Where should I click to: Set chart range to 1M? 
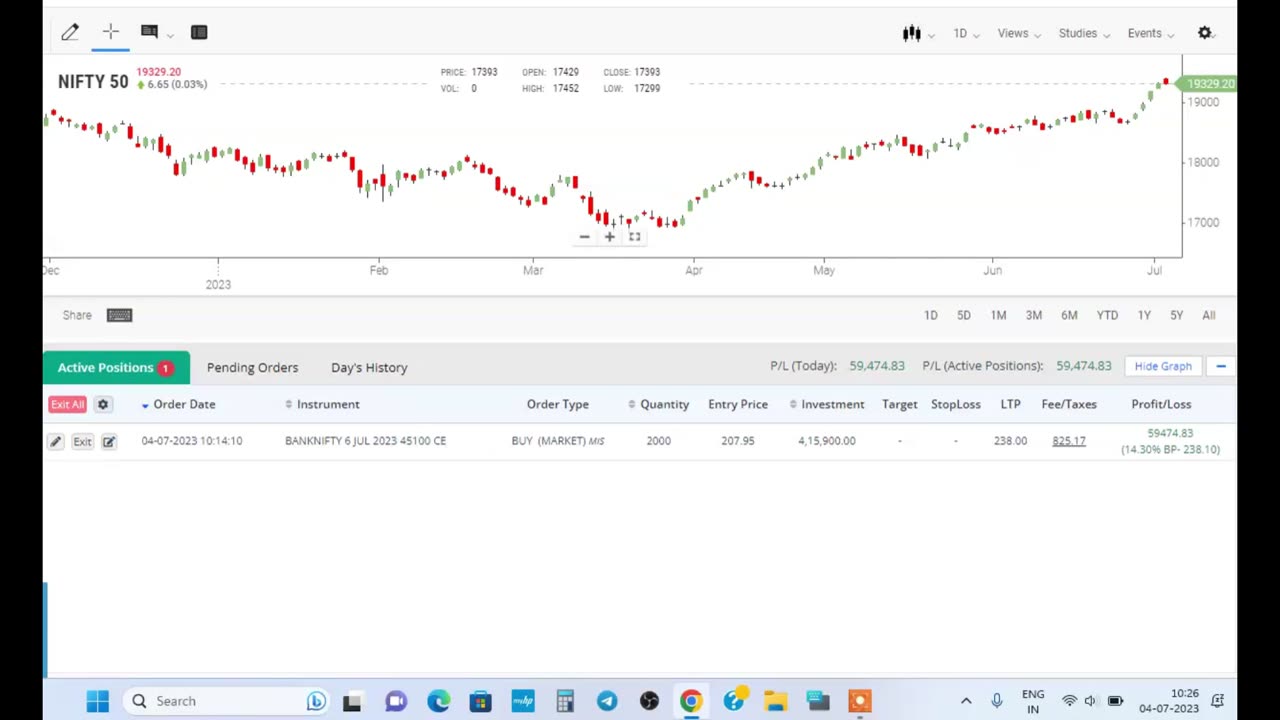[x=998, y=315]
